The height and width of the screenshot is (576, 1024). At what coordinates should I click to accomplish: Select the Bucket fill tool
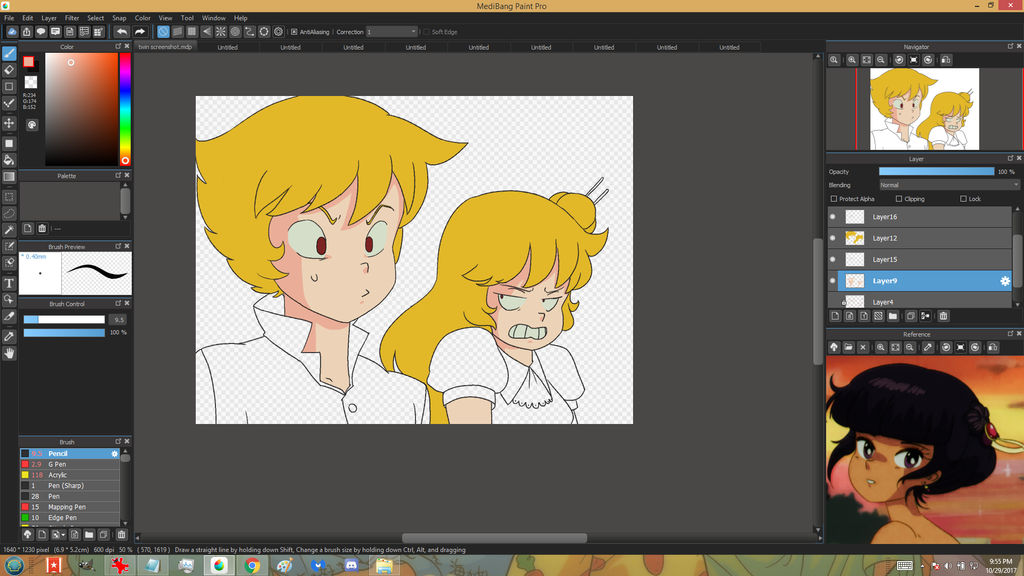point(9,160)
